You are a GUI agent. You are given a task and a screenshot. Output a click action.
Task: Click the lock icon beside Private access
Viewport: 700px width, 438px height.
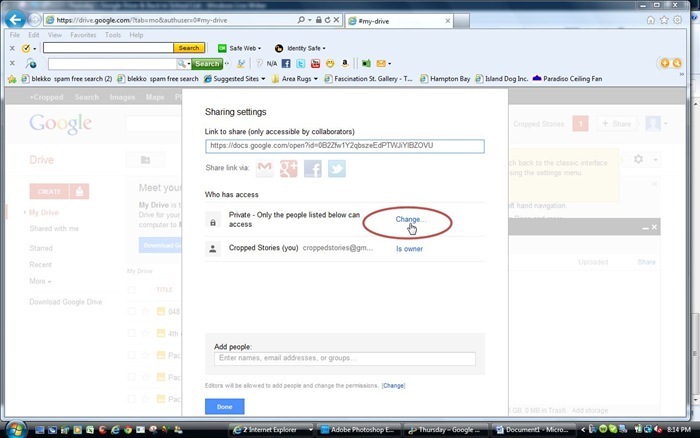[x=213, y=222]
